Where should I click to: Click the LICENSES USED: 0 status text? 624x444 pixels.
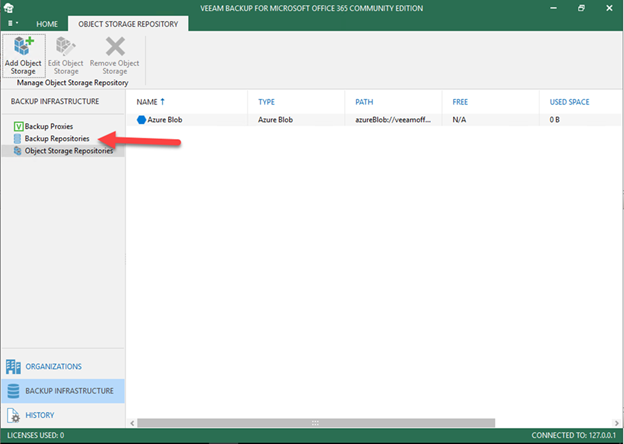click(36, 436)
